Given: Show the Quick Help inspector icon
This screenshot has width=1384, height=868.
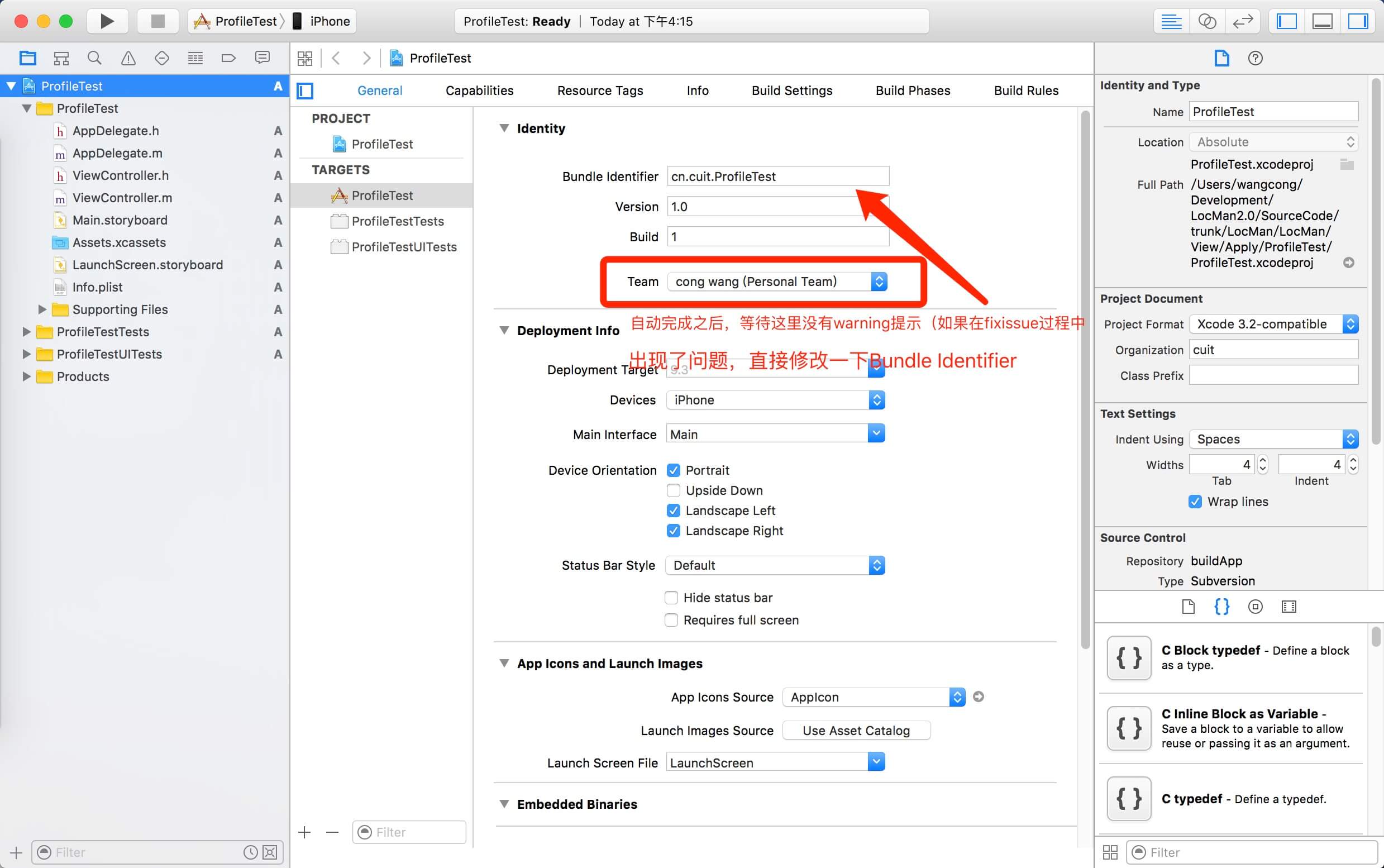Looking at the screenshot, I should 1256,58.
